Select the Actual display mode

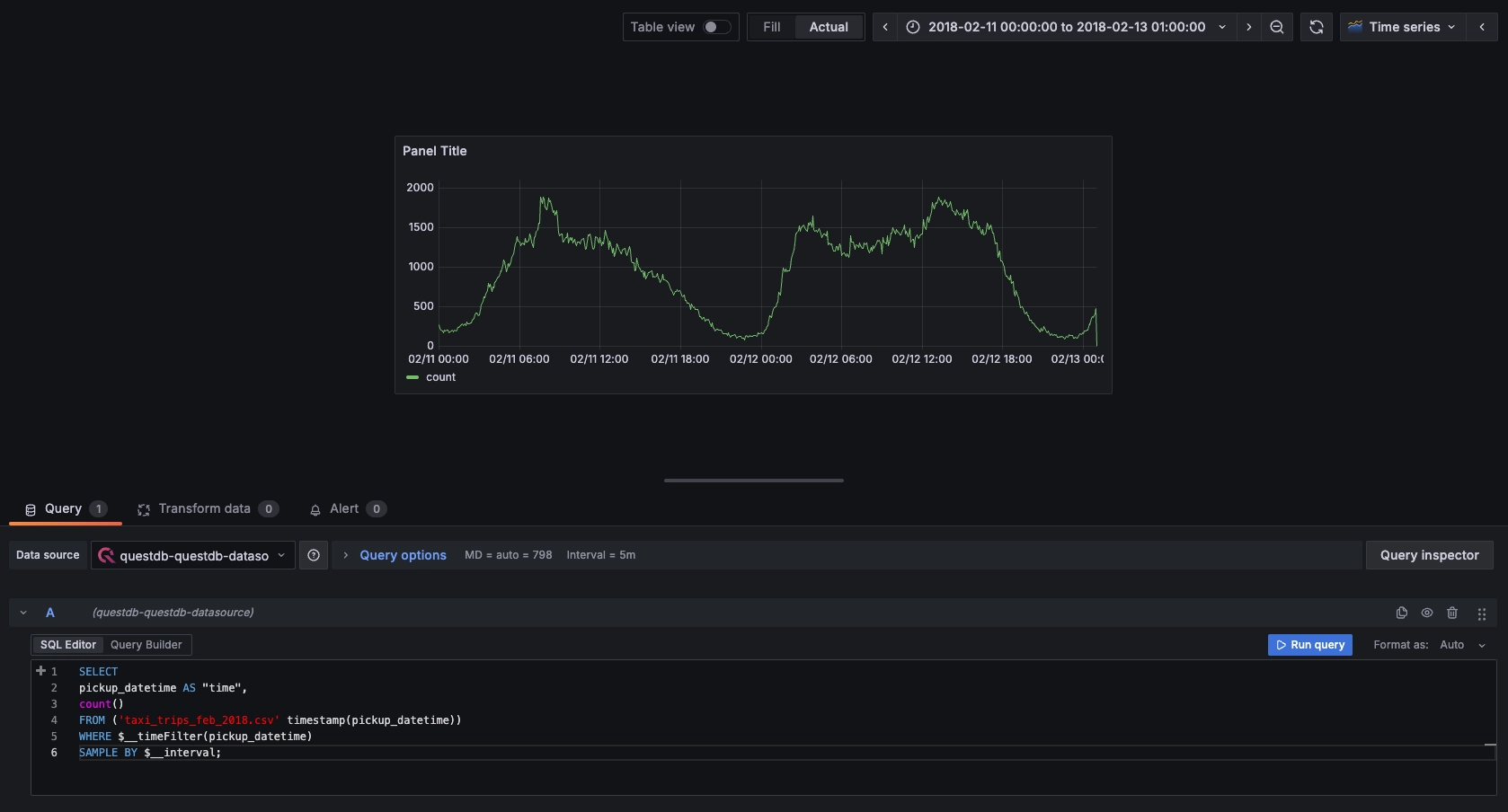coord(829,27)
